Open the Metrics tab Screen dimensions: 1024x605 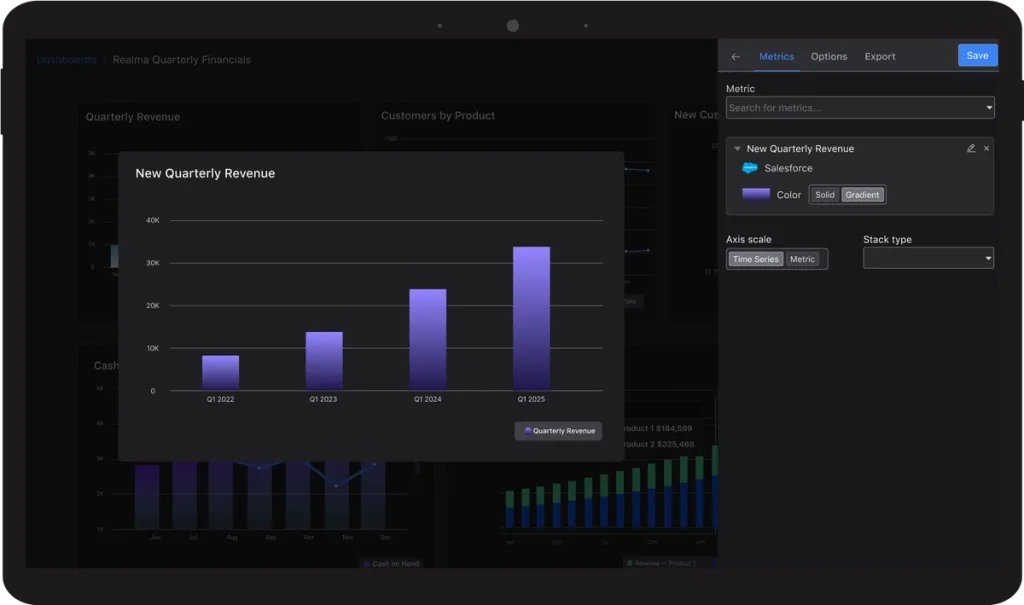776,57
